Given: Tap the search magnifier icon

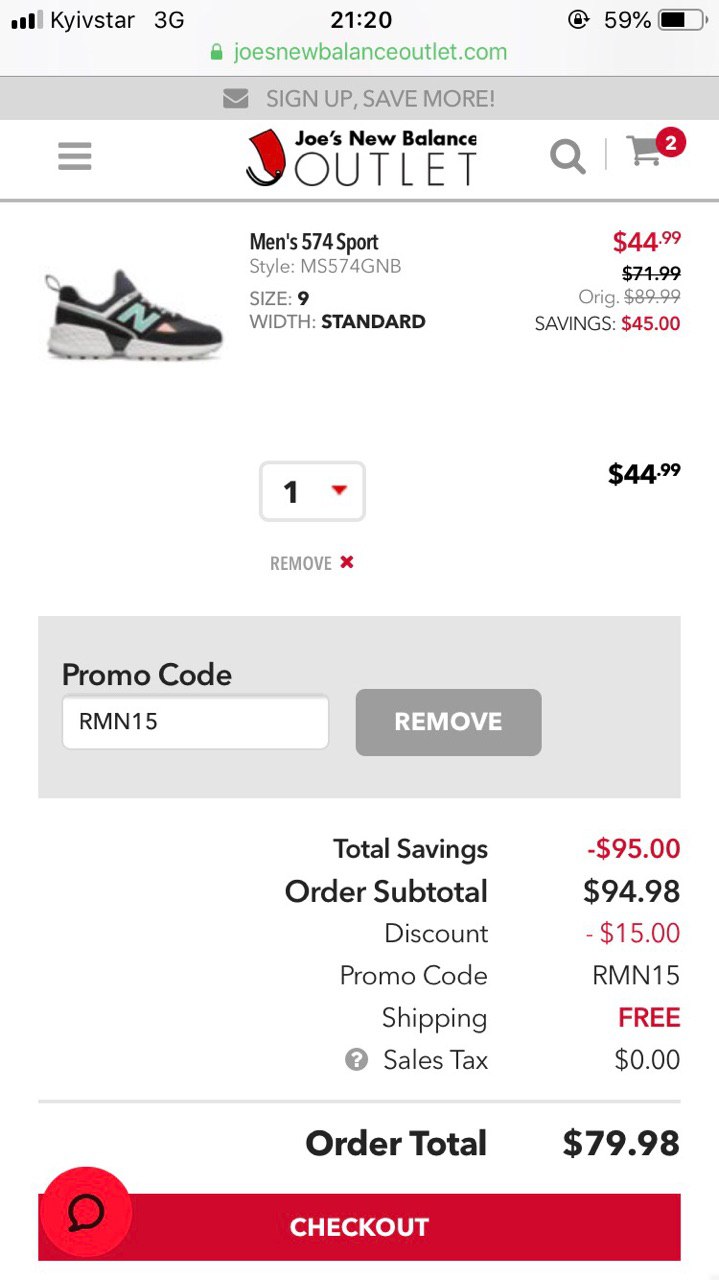Looking at the screenshot, I should pyautogui.click(x=568, y=156).
